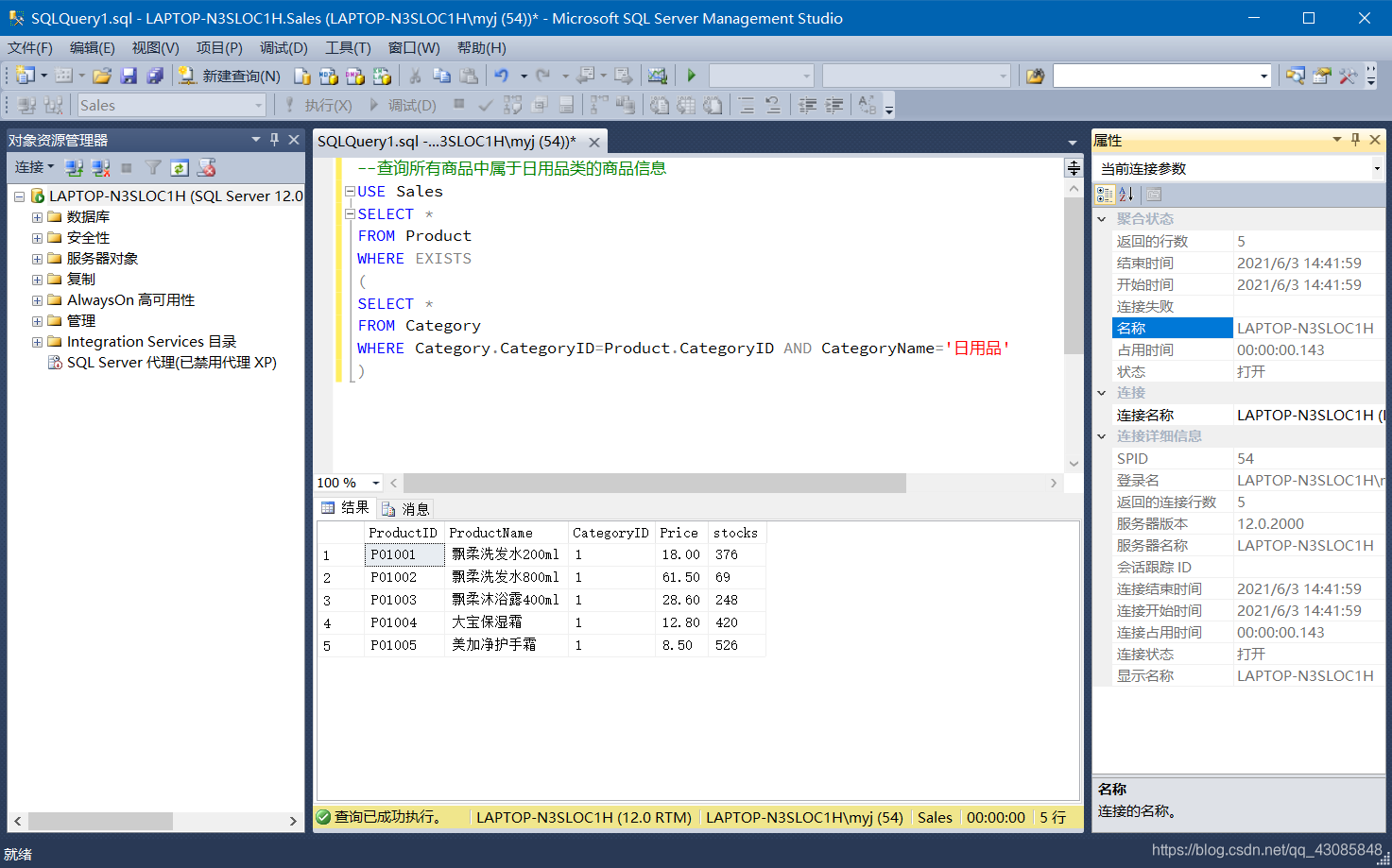1392x868 pixels.
Task: Expand the AlwaysOn 高可用性 folder
Action: click(38, 300)
